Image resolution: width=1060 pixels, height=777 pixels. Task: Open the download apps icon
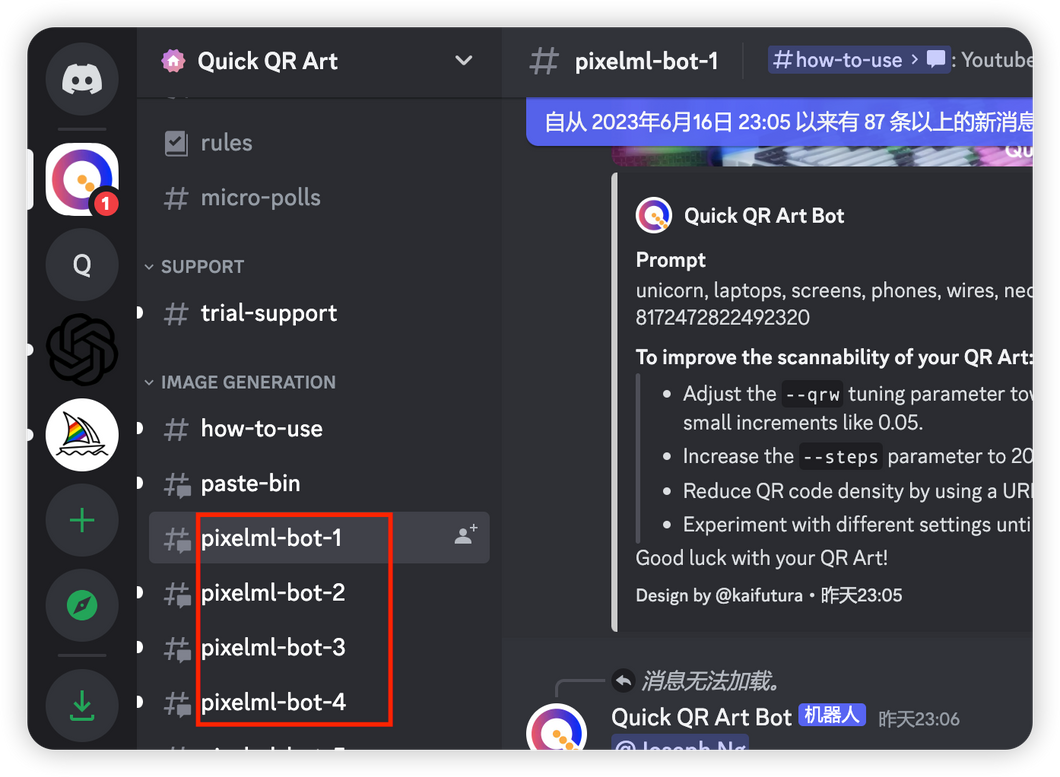coord(82,705)
